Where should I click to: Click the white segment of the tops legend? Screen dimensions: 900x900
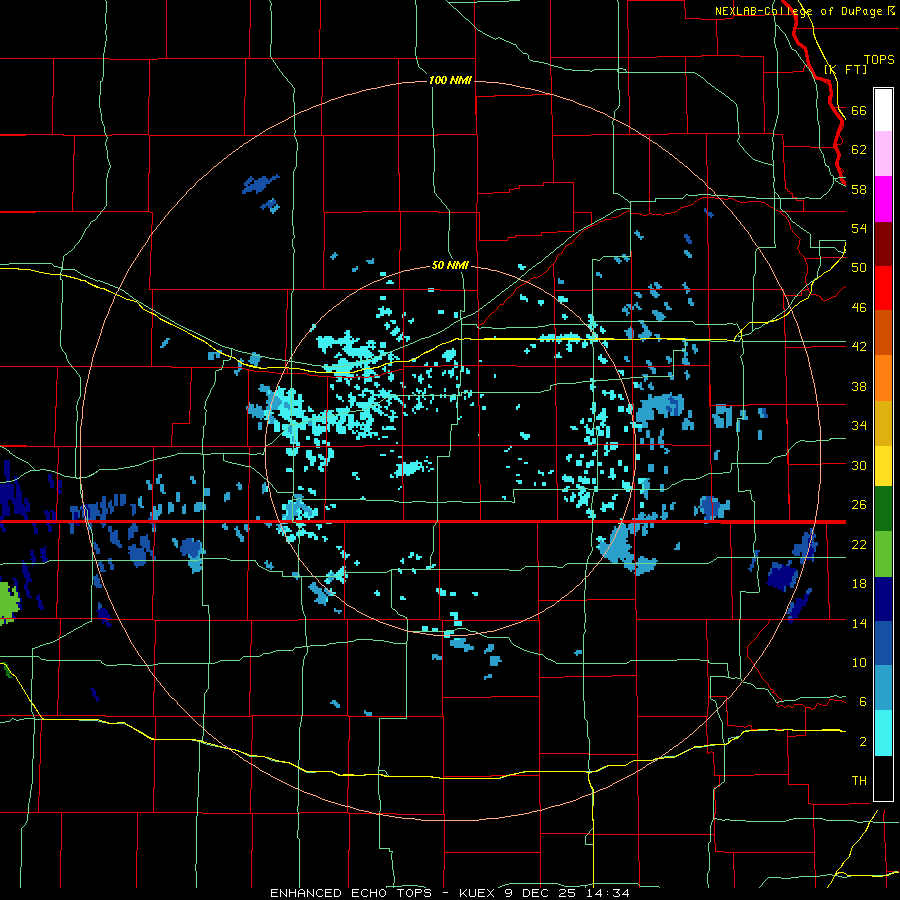(883, 110)
